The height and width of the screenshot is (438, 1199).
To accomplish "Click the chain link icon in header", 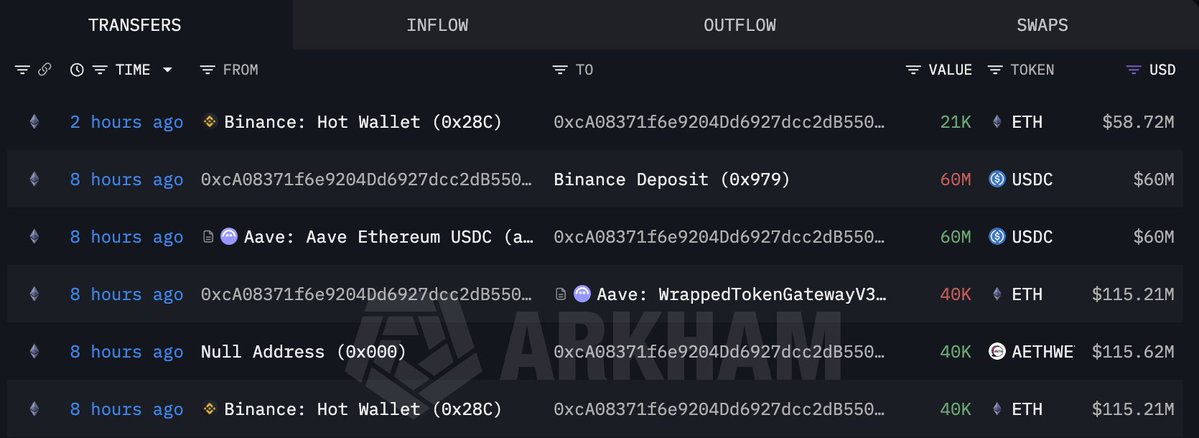I will click(44, 70).
